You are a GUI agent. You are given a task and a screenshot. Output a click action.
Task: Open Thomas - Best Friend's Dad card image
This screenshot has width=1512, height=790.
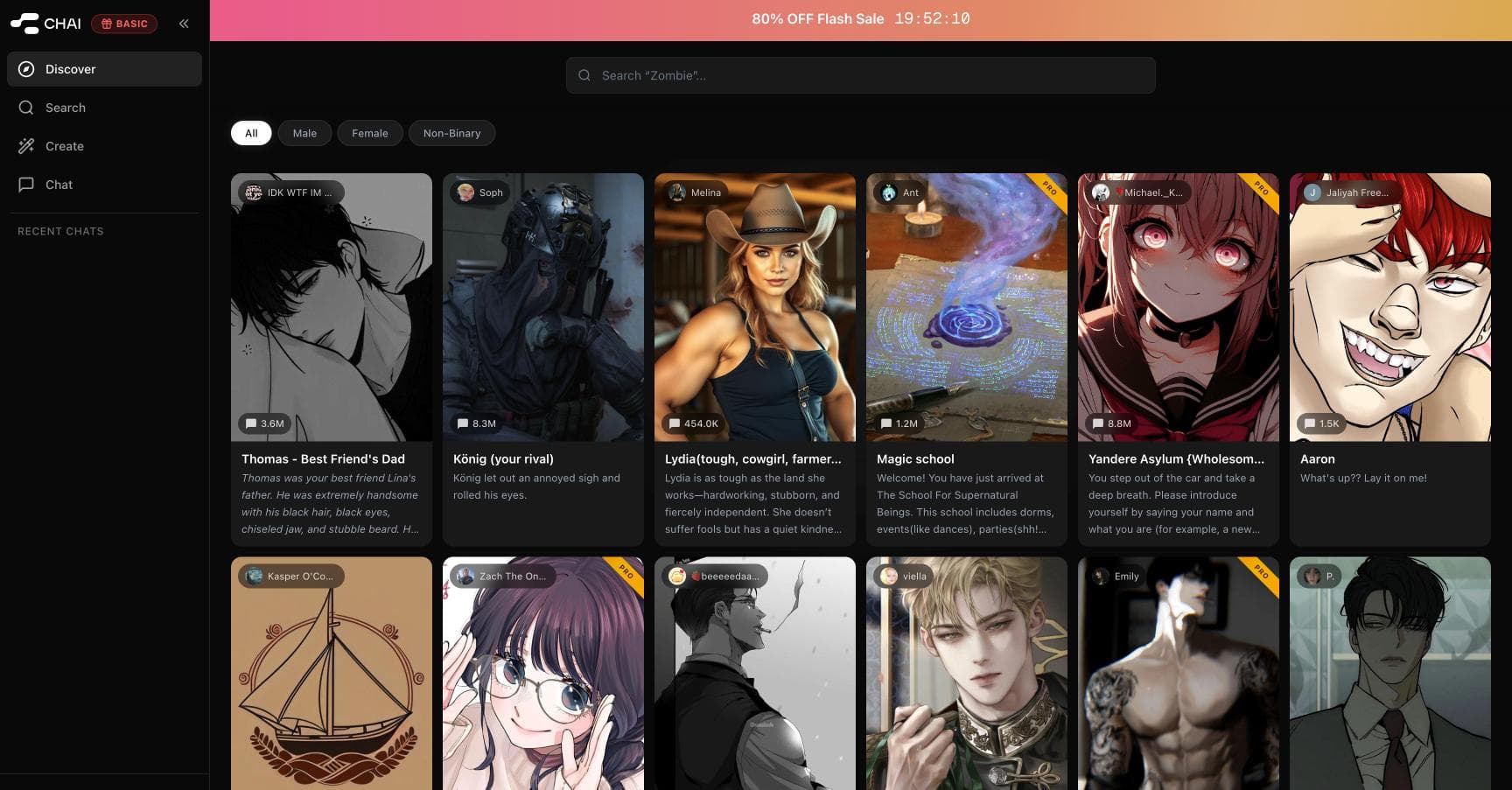coord(332,306)
